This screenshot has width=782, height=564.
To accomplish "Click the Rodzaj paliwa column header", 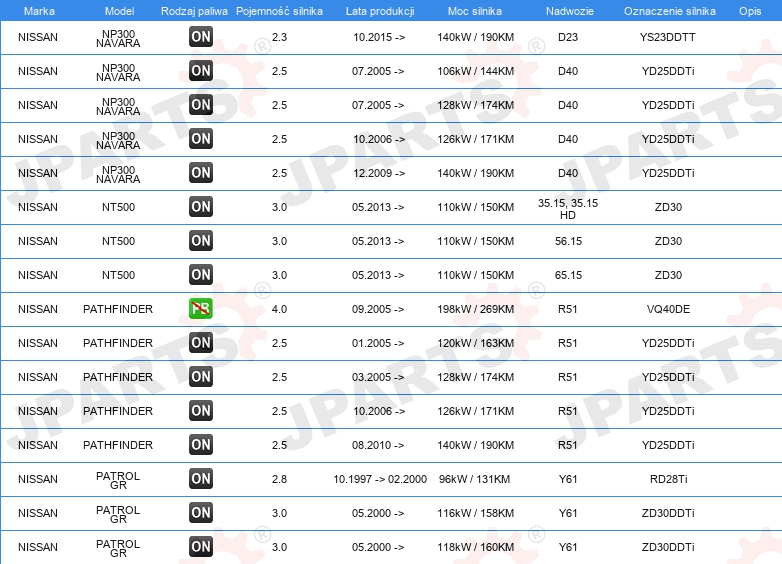I will tap(195, 11).
